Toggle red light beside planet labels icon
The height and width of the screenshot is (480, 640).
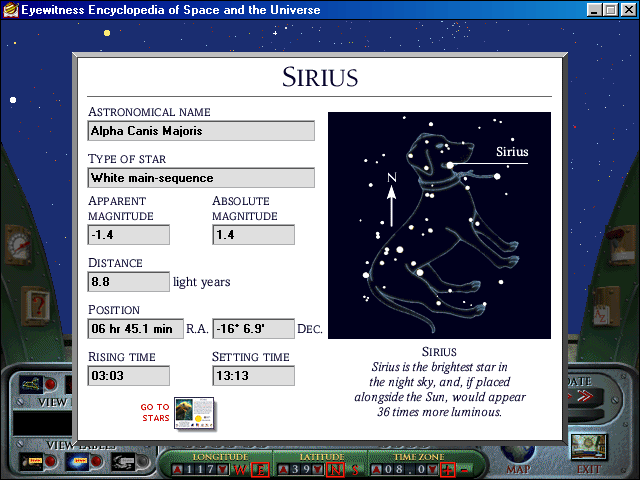(51, 462)
